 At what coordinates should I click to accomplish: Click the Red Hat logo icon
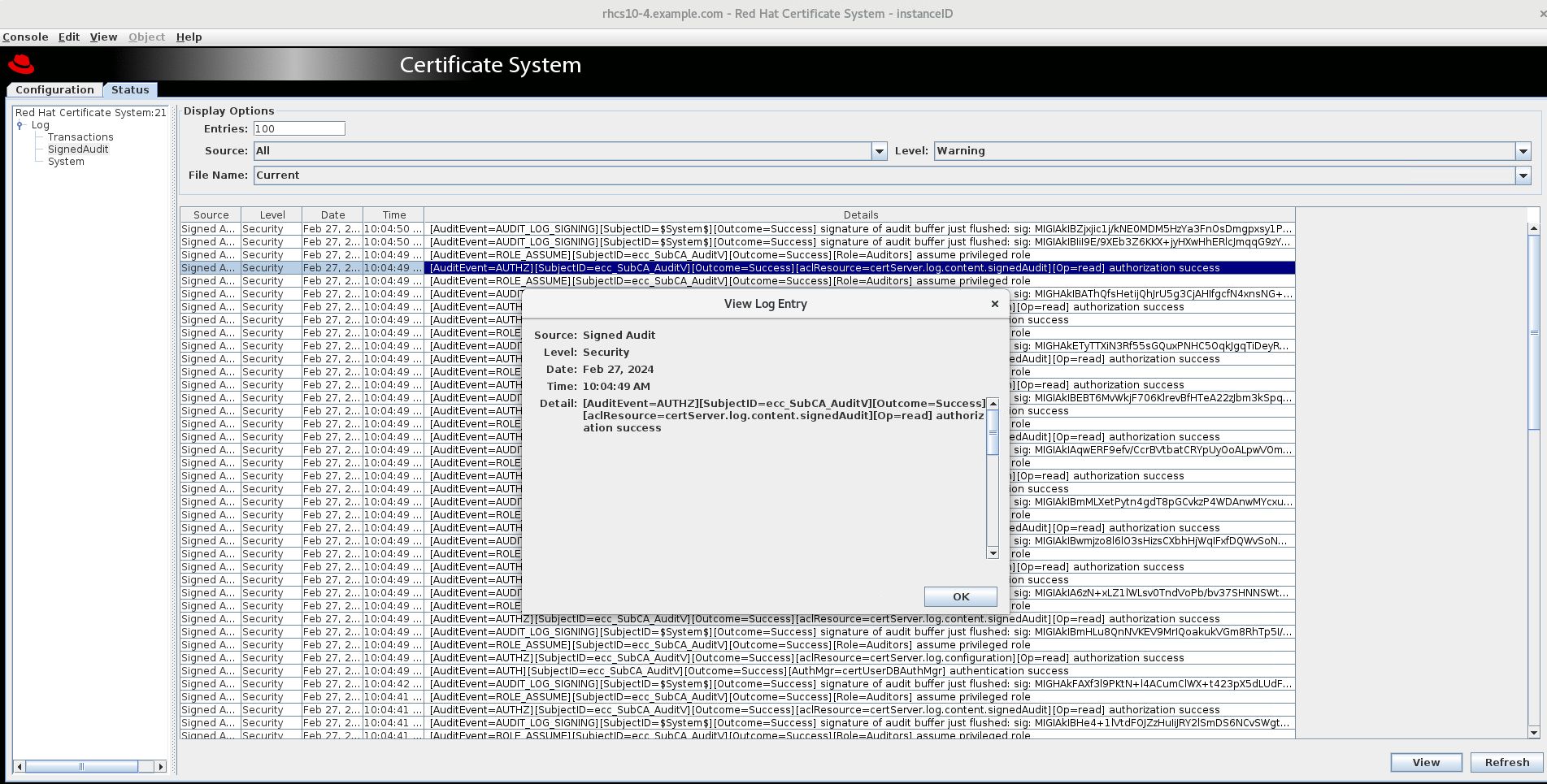21,64
